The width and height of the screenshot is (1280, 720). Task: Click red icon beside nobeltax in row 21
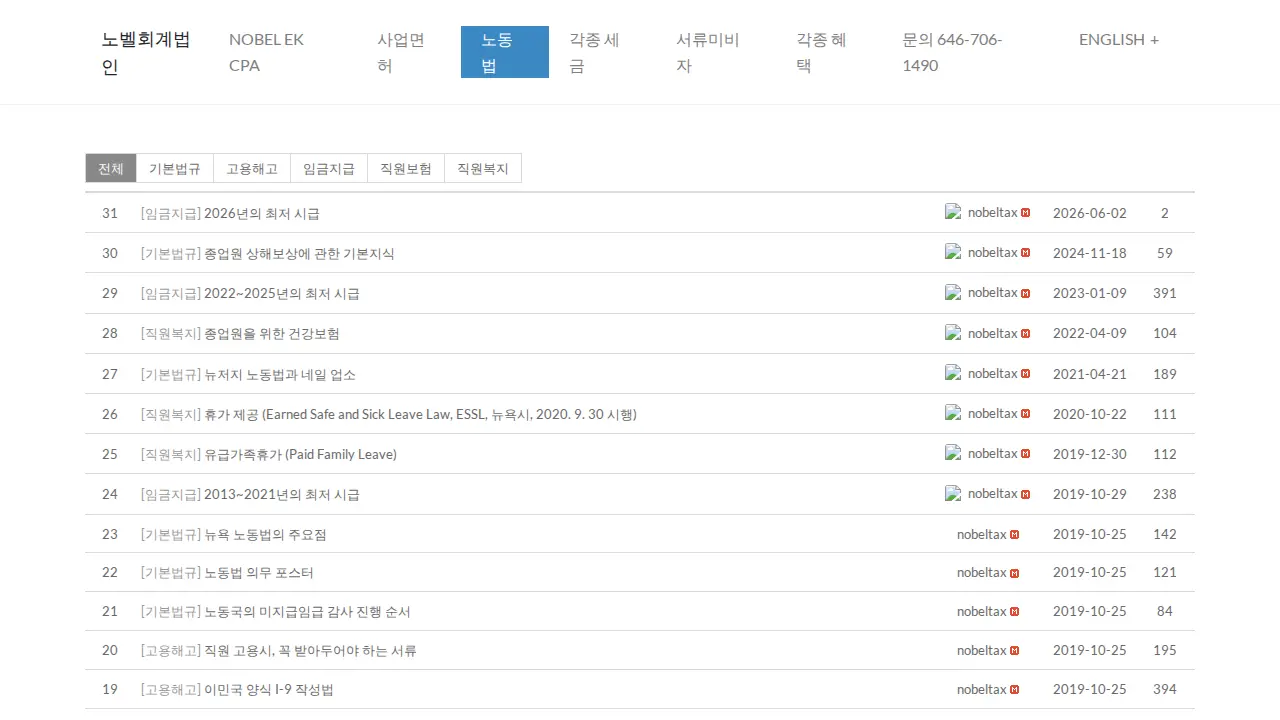pos(1015,612)
